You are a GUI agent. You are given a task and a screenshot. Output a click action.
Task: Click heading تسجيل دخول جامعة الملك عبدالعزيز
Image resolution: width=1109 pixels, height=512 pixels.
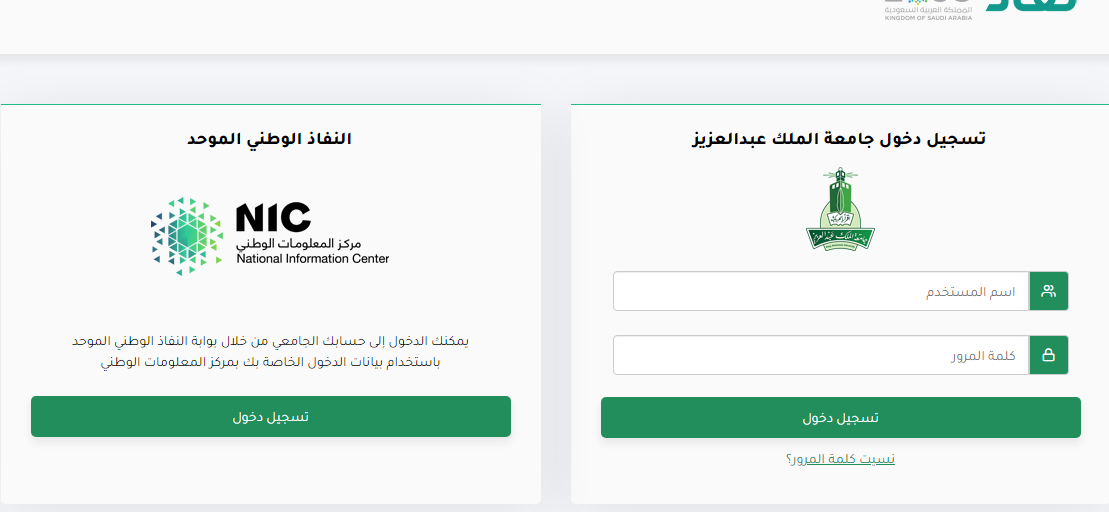point(839,139)
